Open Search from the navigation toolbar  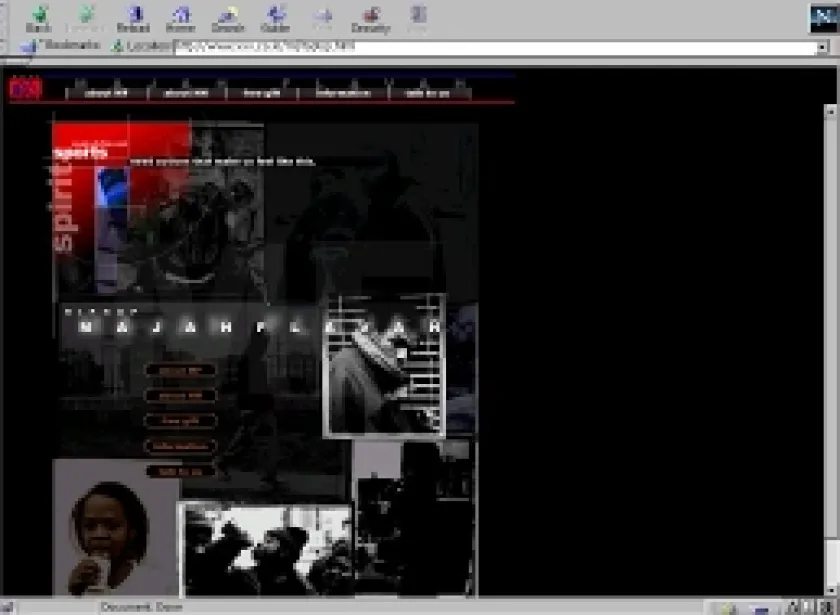(228, 19)
